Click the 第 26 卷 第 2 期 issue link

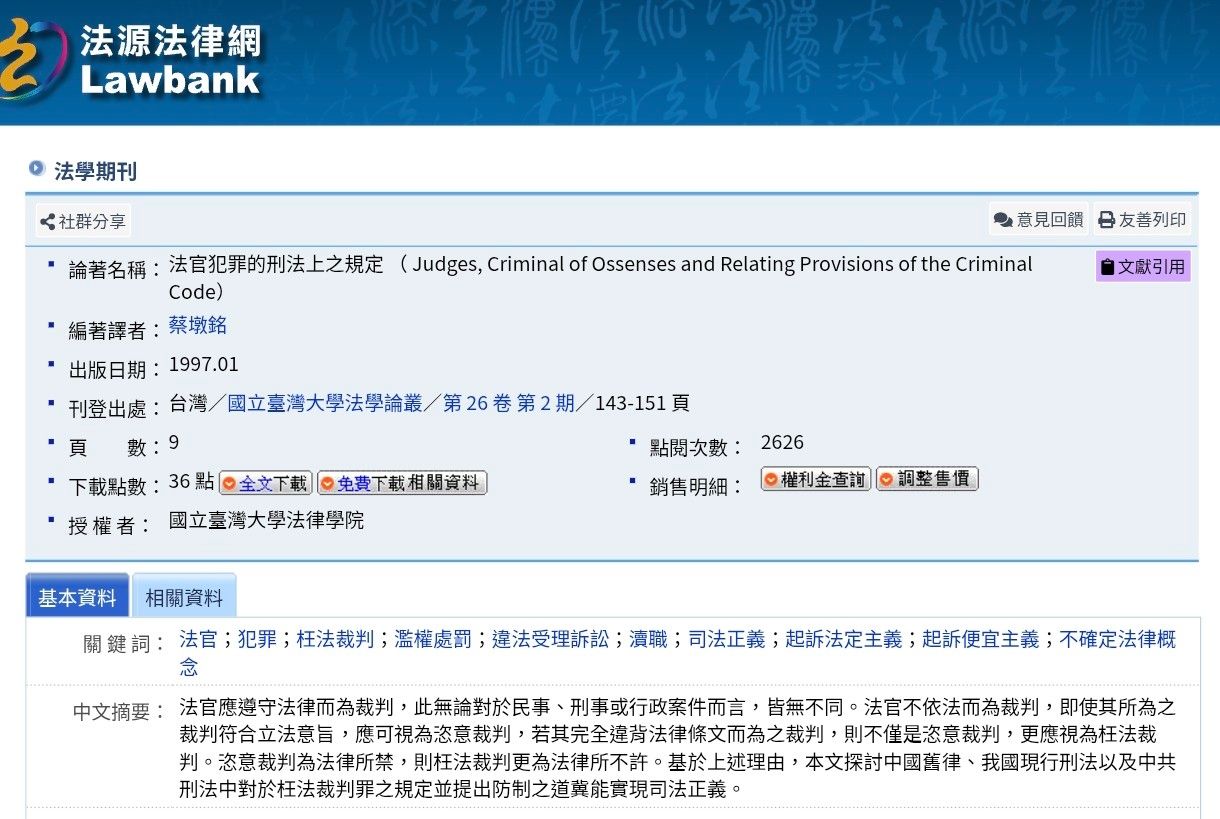click(x=509, y=403)
